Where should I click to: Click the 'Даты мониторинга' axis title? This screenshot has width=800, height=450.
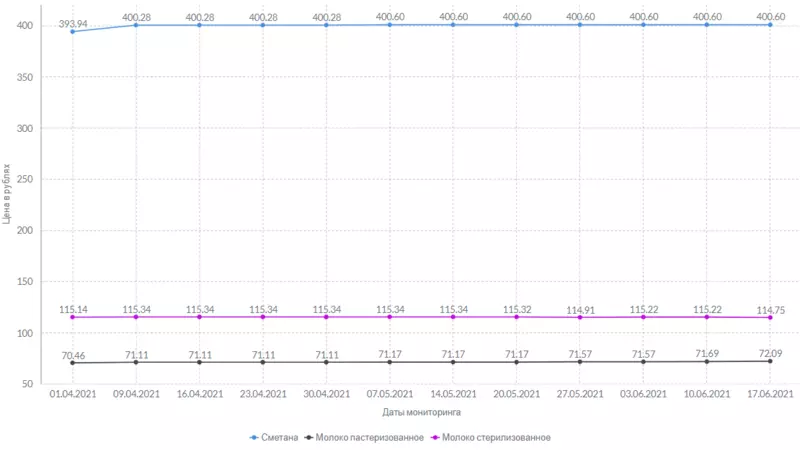pos(421,412)
